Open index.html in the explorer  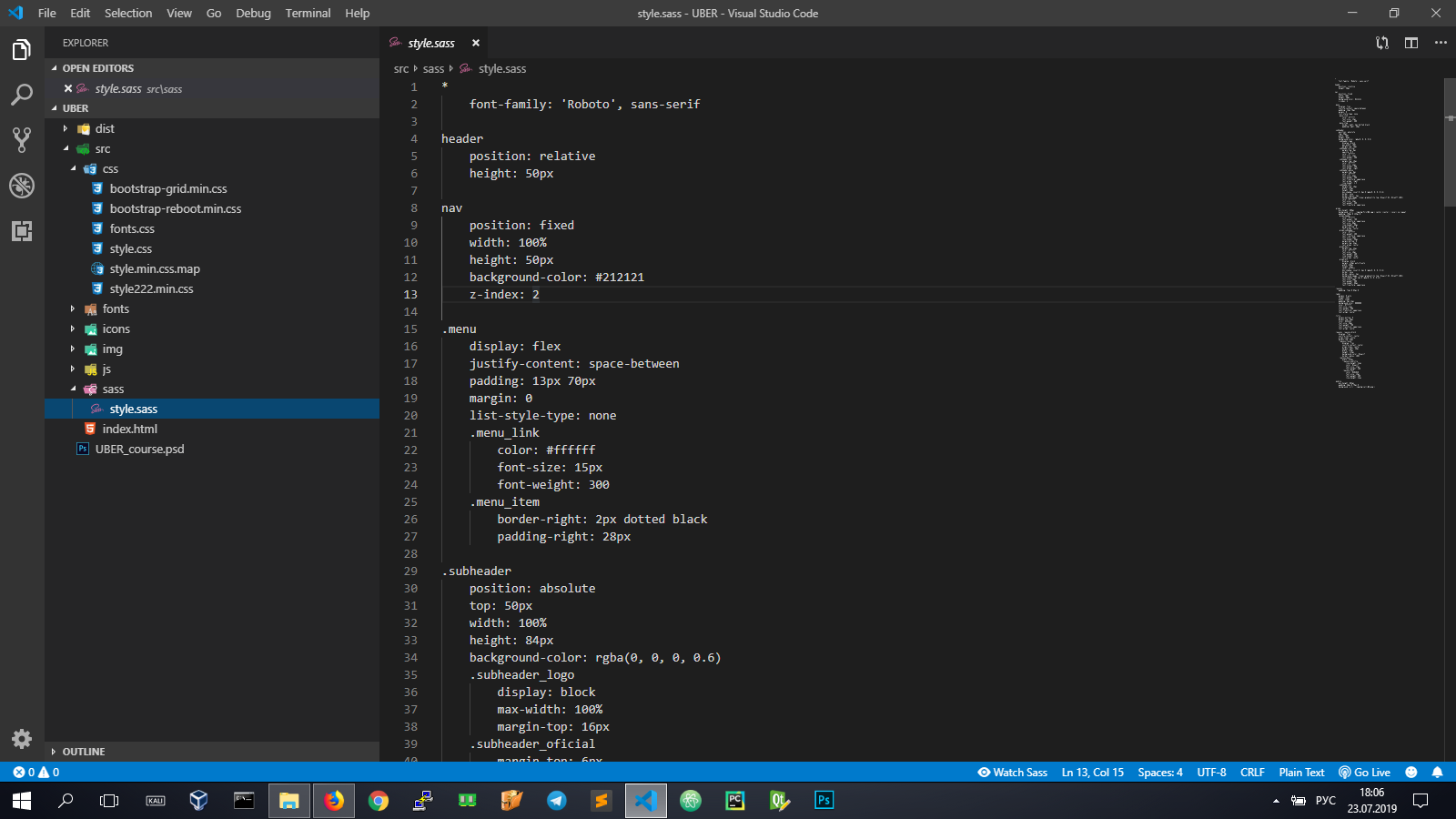[129, 429]
